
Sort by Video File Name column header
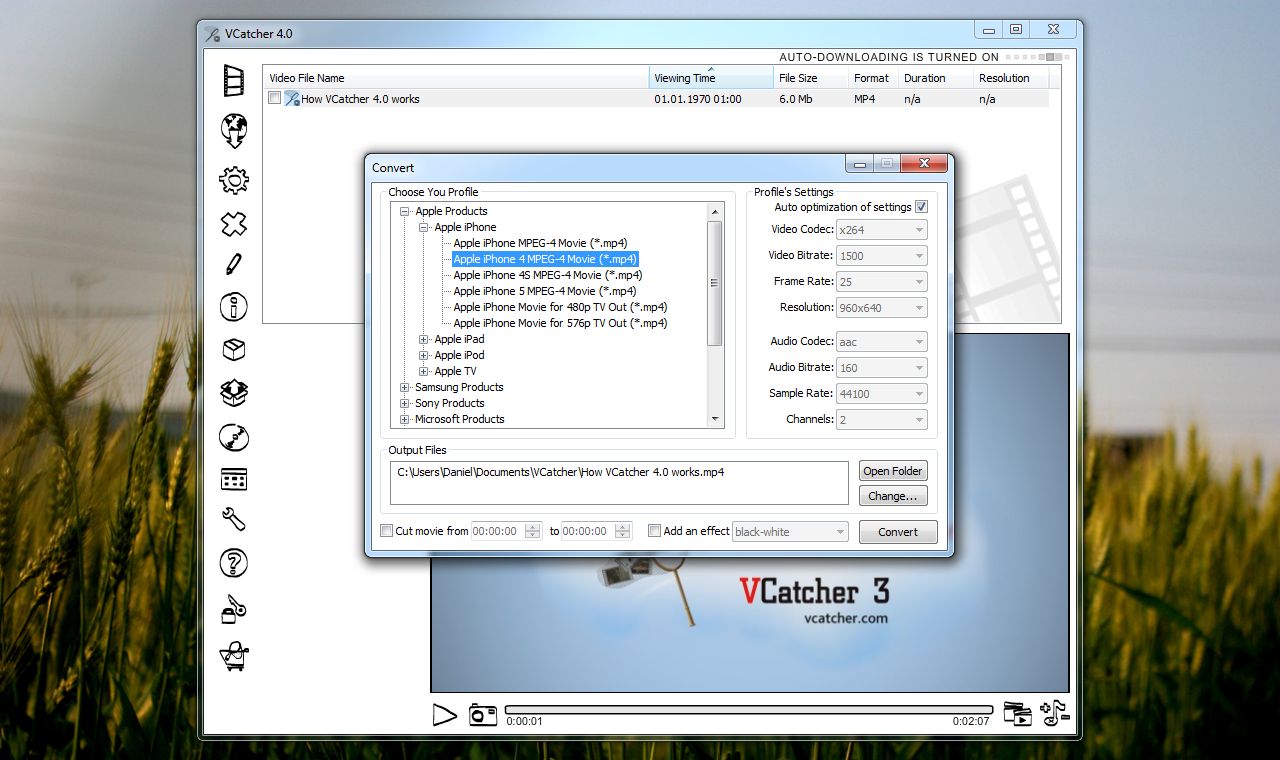[456, 78]
